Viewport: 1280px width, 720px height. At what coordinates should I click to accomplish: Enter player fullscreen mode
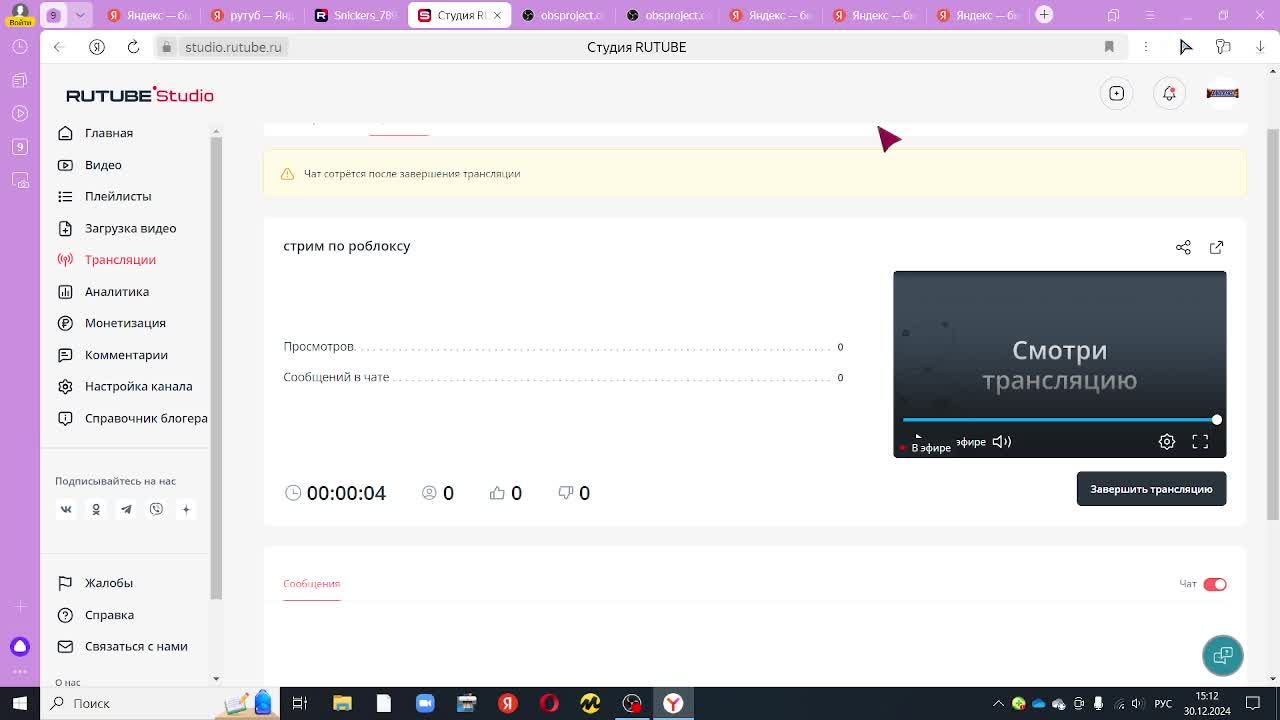pos(1200,442)
